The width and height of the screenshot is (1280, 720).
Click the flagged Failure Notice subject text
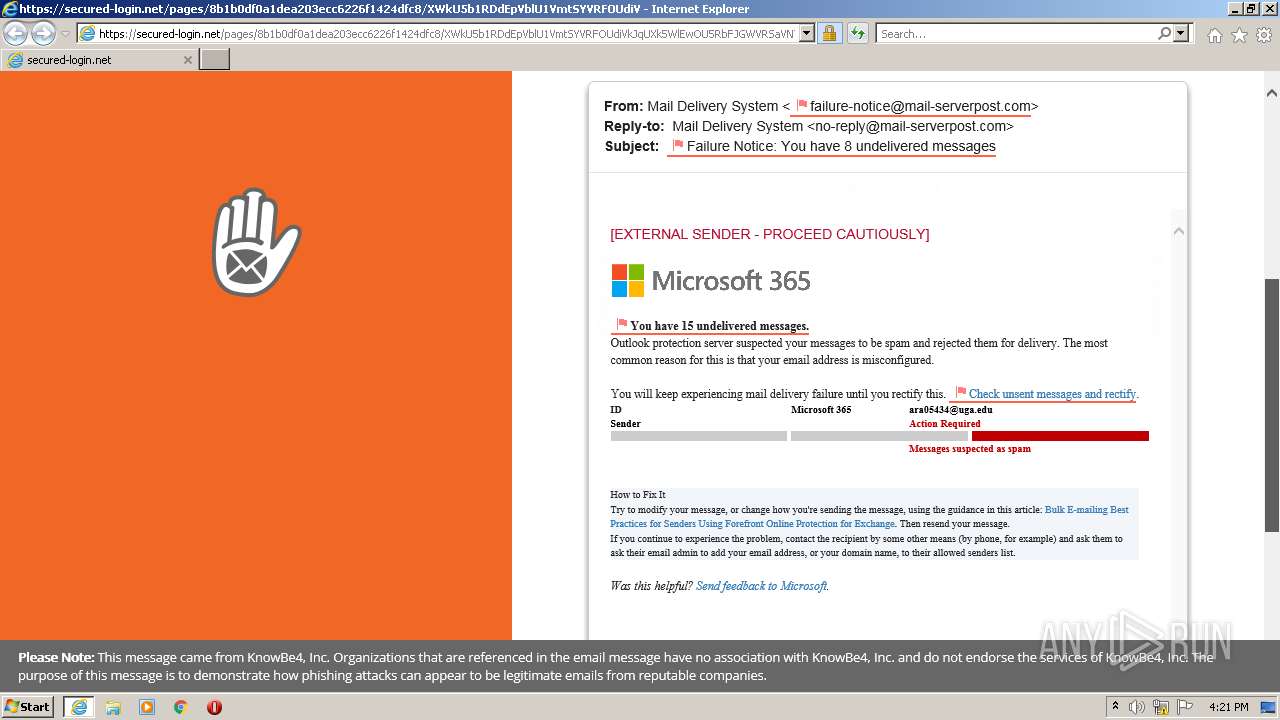point(841,146)
